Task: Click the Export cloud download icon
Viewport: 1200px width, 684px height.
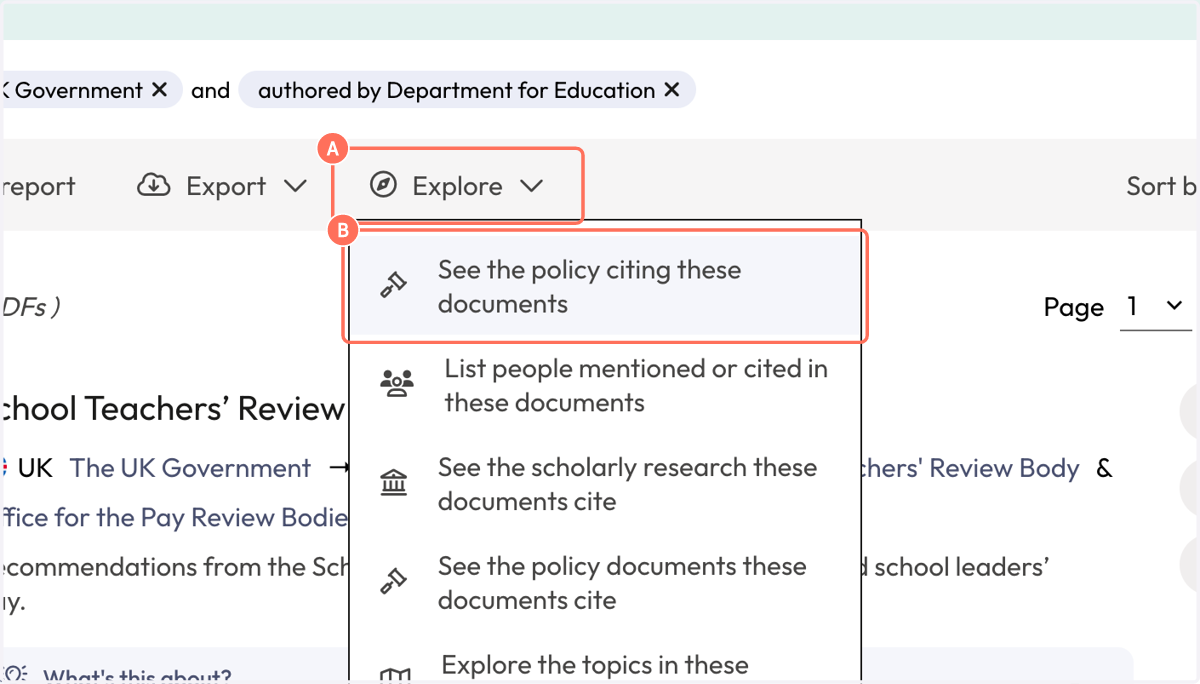Action: click(x=153, y=185)
